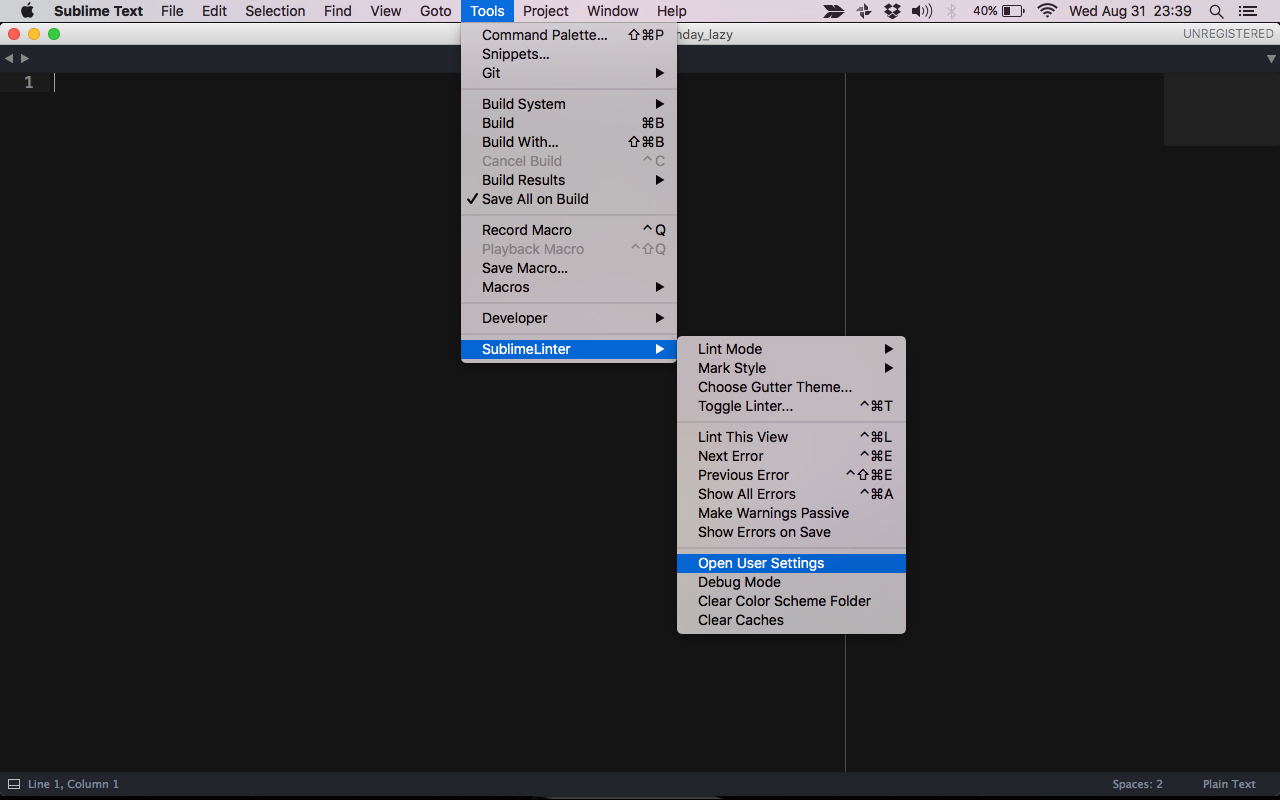Choose Snippets… menu entry
1280x800 pixels.
click(x=569, y=54)
